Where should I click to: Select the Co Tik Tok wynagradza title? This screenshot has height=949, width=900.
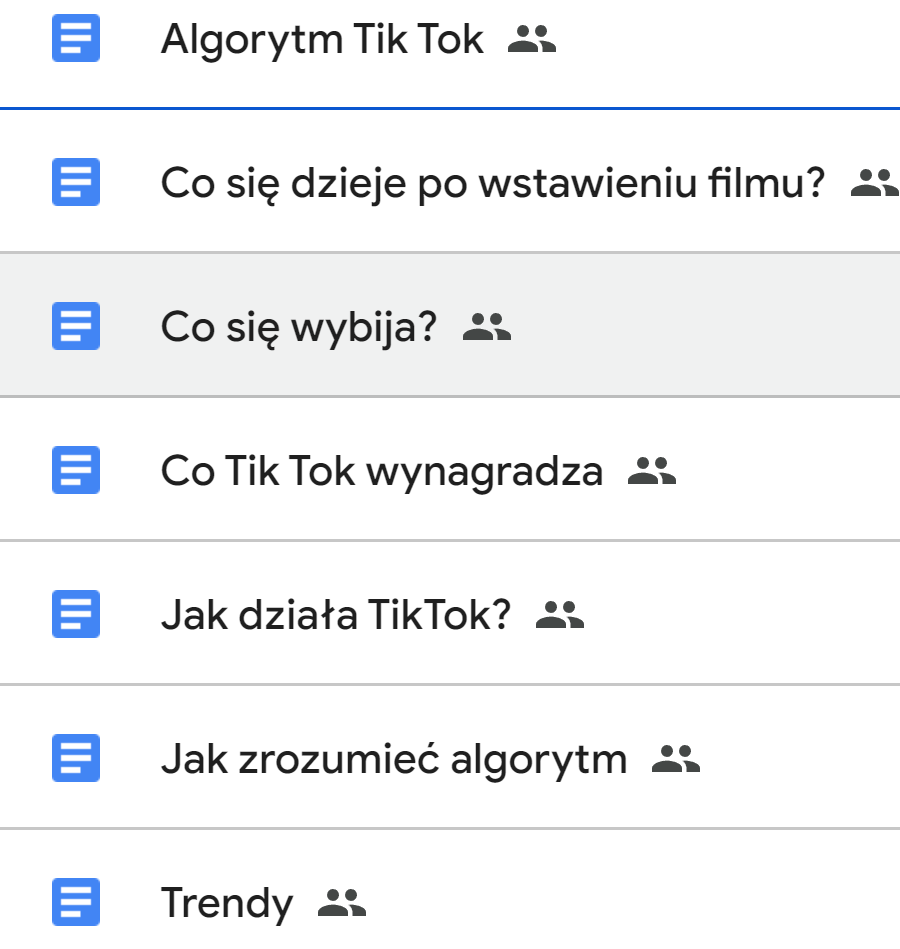(x=381, y=472)
